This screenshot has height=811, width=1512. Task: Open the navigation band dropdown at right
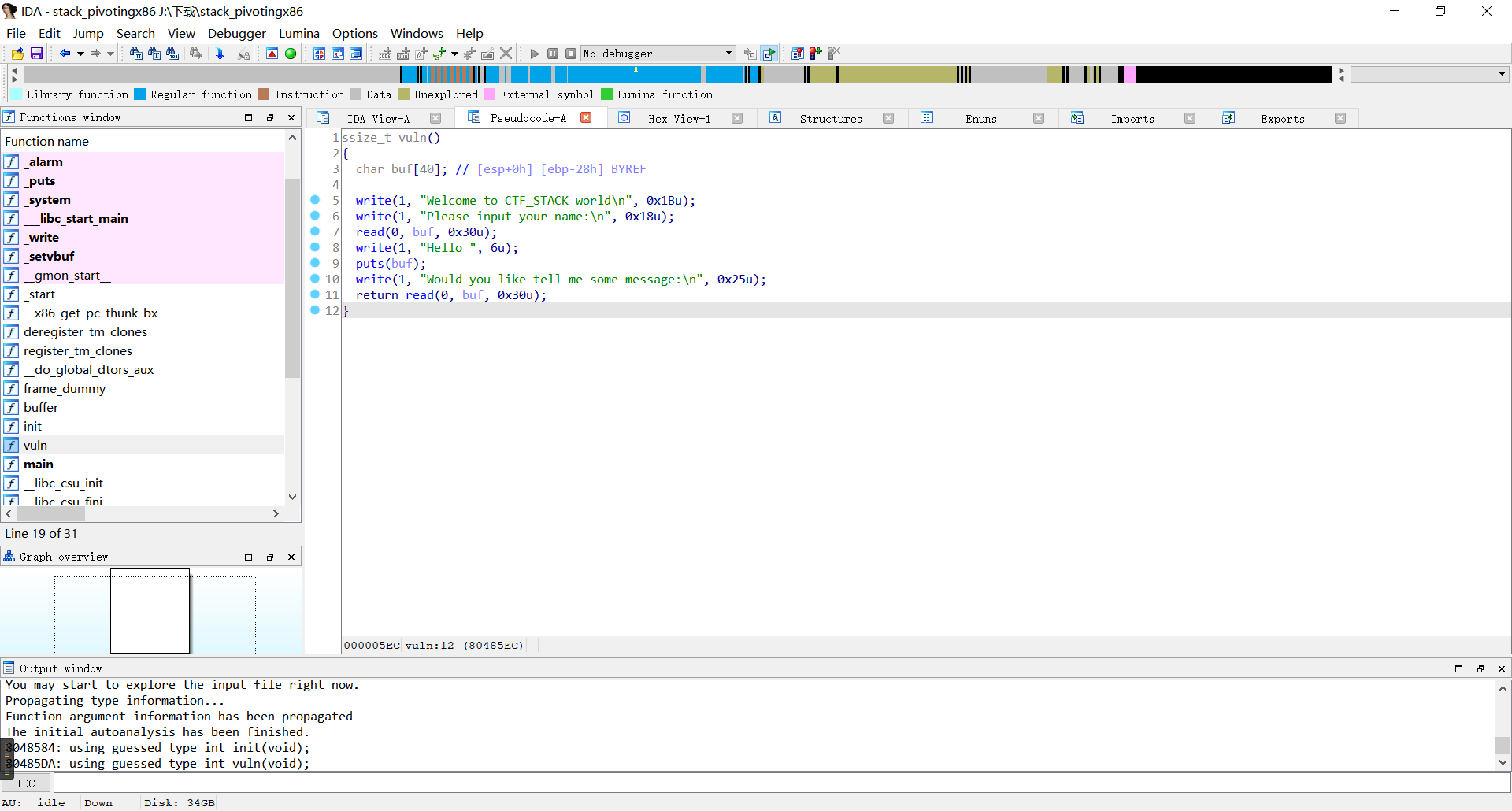(x=1502, y=74)
